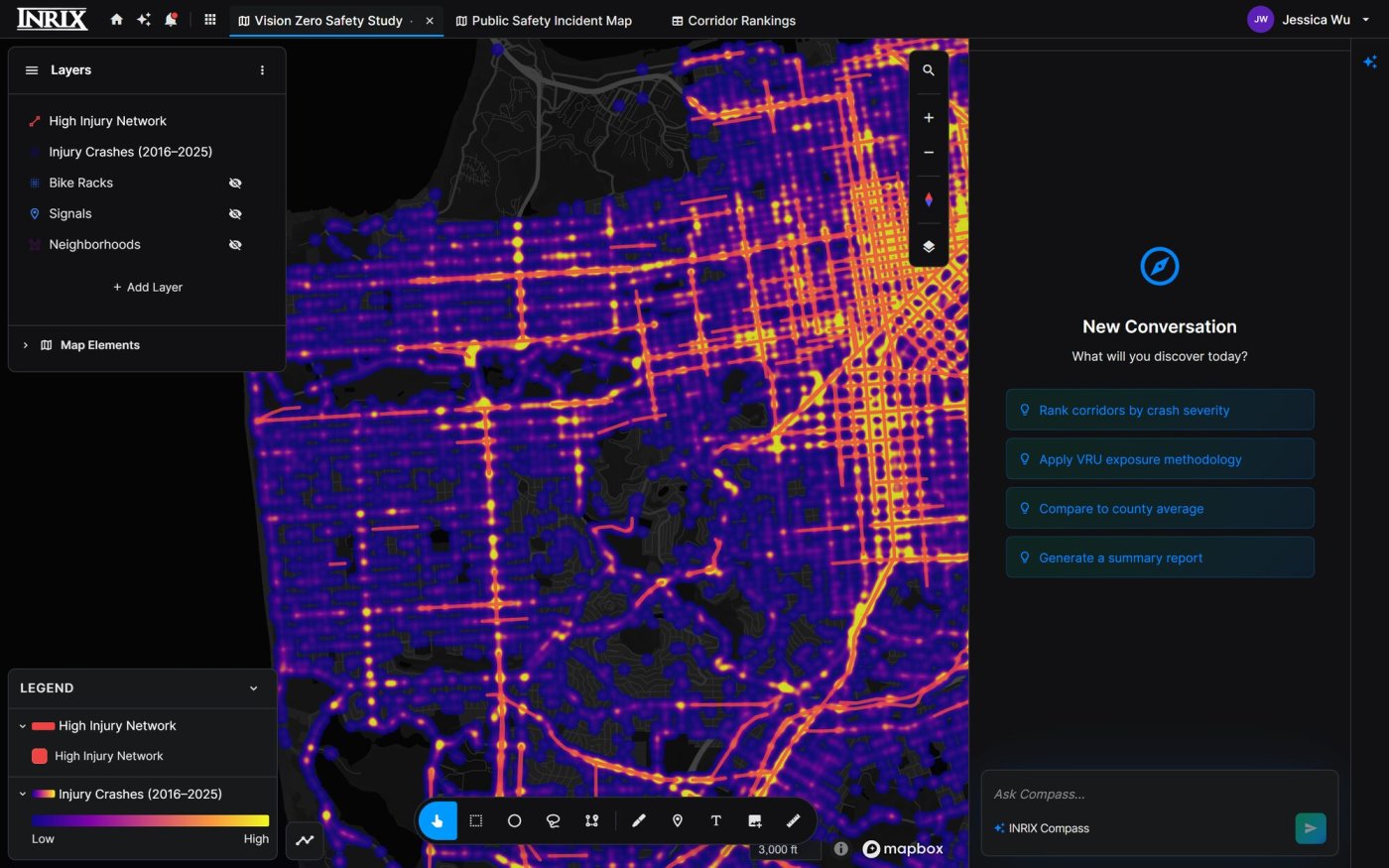1389x868 pixels.
Task: Click the map attribution info icon
Action: (841, 849)
